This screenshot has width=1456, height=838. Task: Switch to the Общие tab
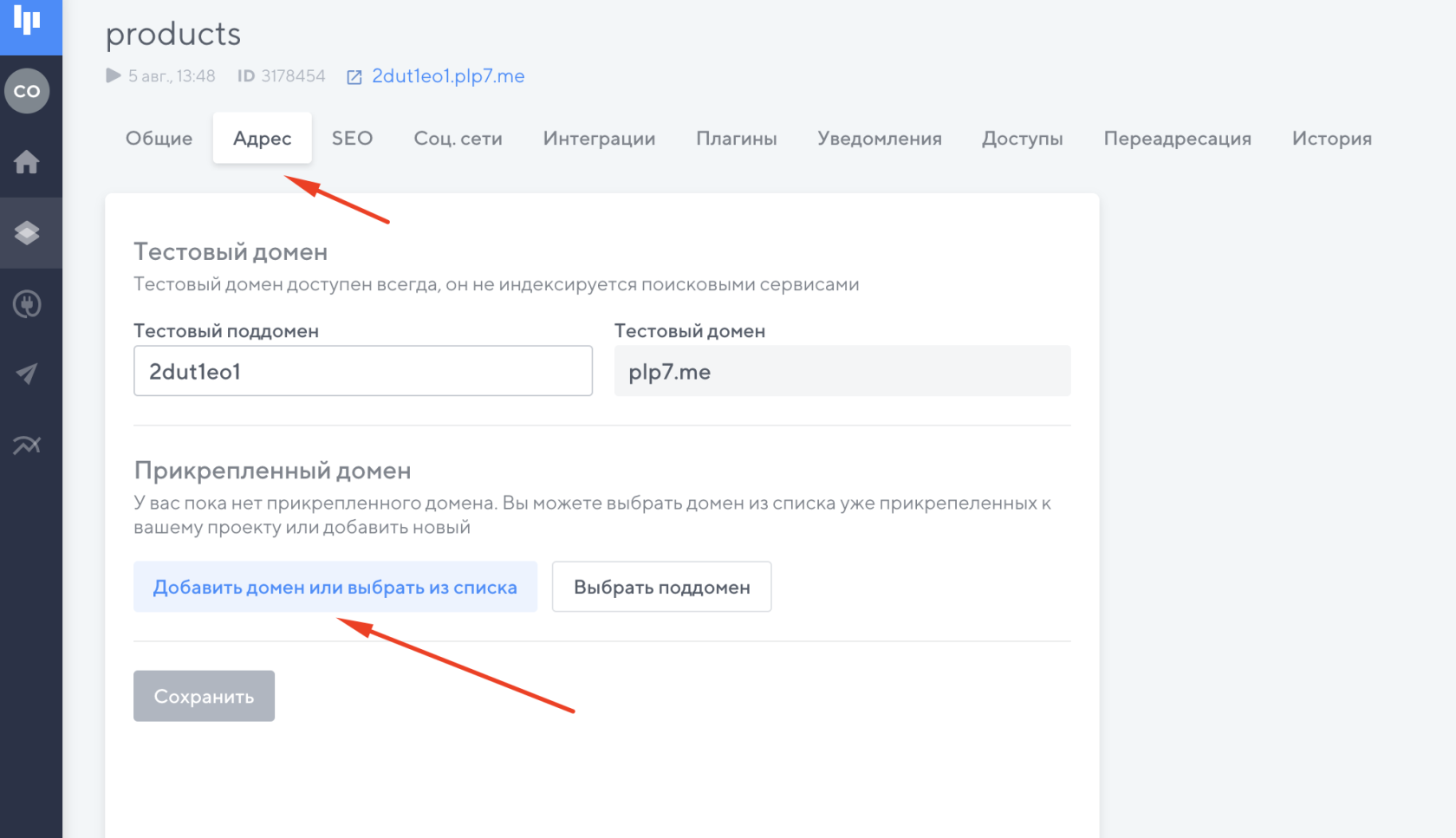[x=159, y=138]
